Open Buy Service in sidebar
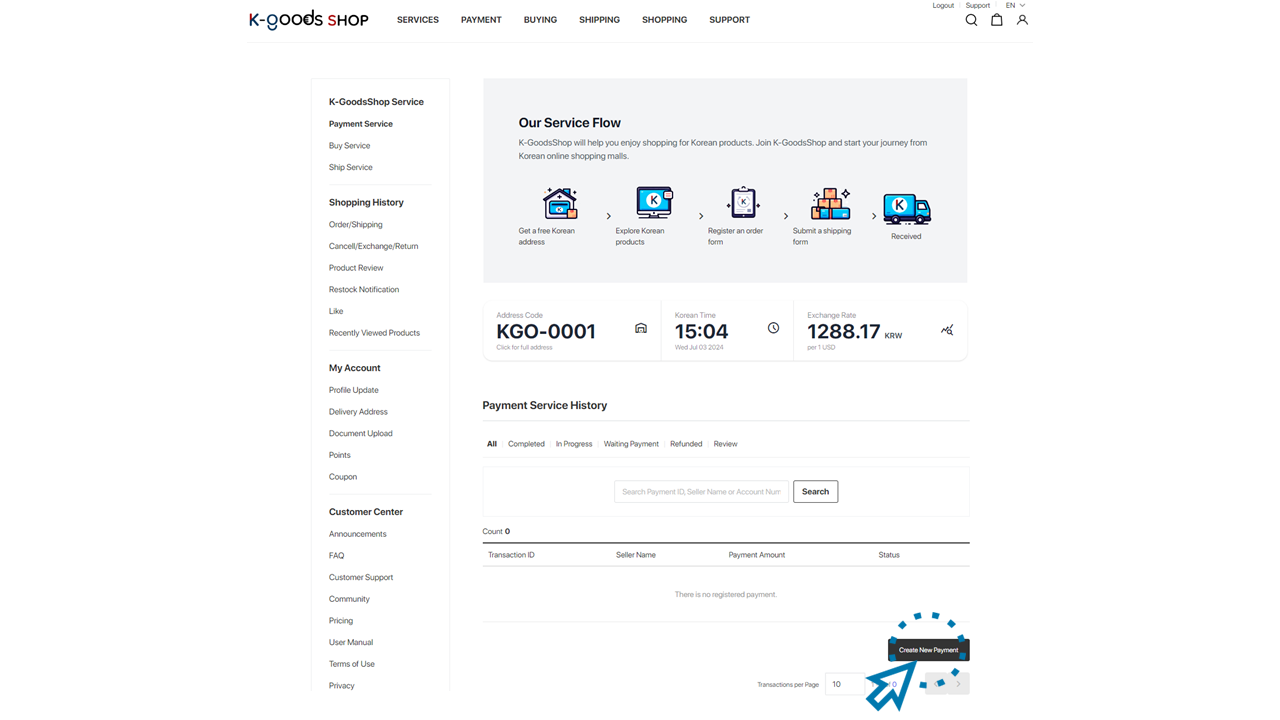 pos(350,146)
